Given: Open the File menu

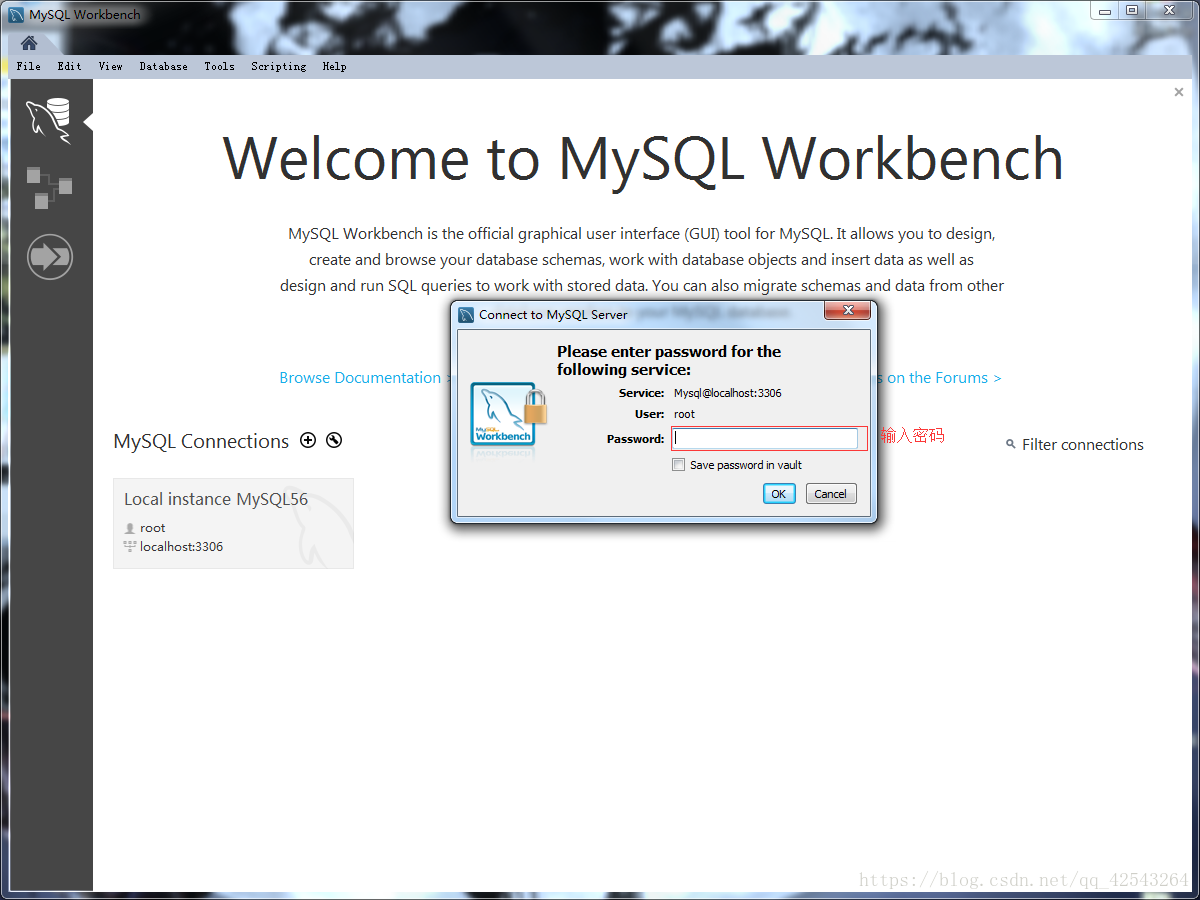Looking at the screenshot, I should tap(29, 66).
